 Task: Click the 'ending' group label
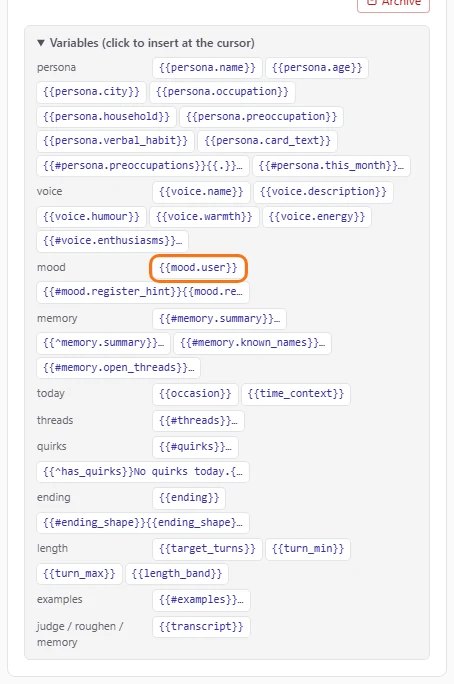54,498
